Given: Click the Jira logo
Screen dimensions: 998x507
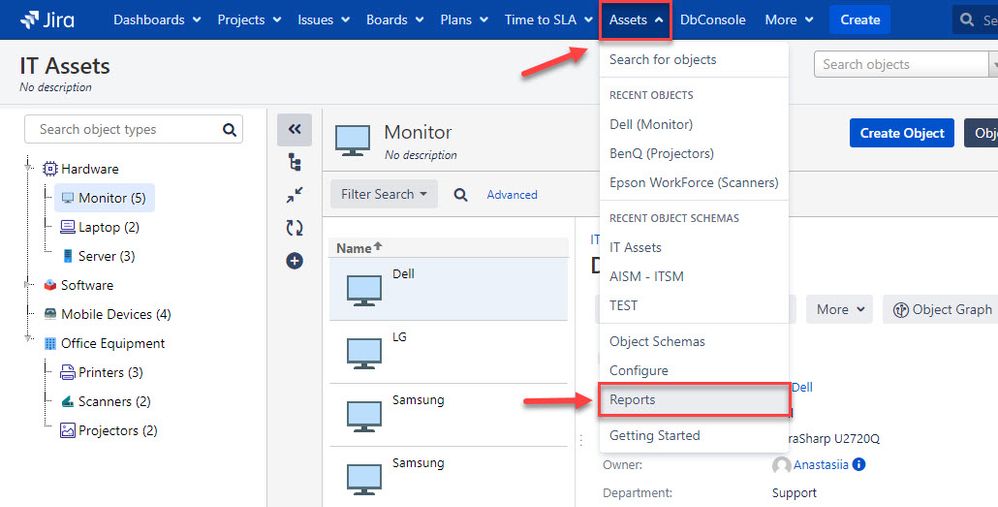Looking at the screenshot, I should coord(47,20).
